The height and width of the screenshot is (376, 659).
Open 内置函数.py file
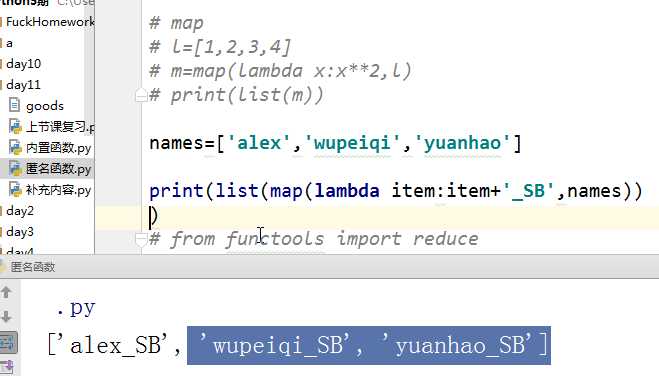click(x=58, y=148)
